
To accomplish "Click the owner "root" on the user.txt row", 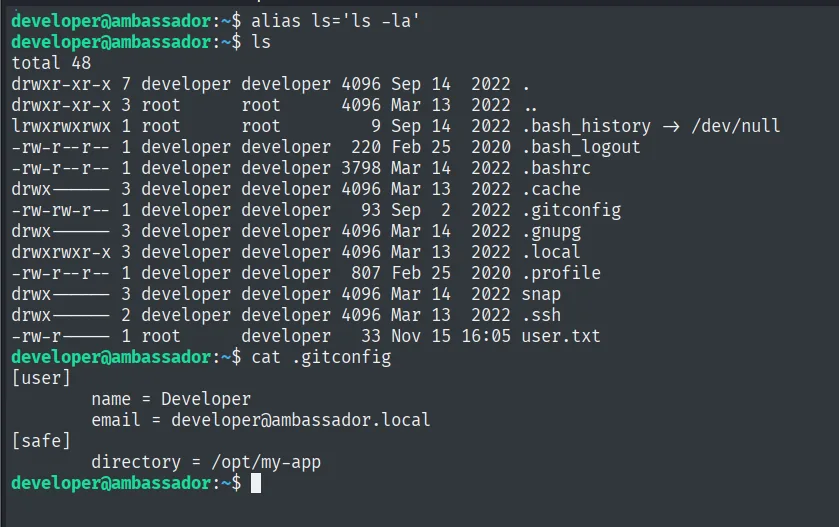I will (x=161, y=336).
